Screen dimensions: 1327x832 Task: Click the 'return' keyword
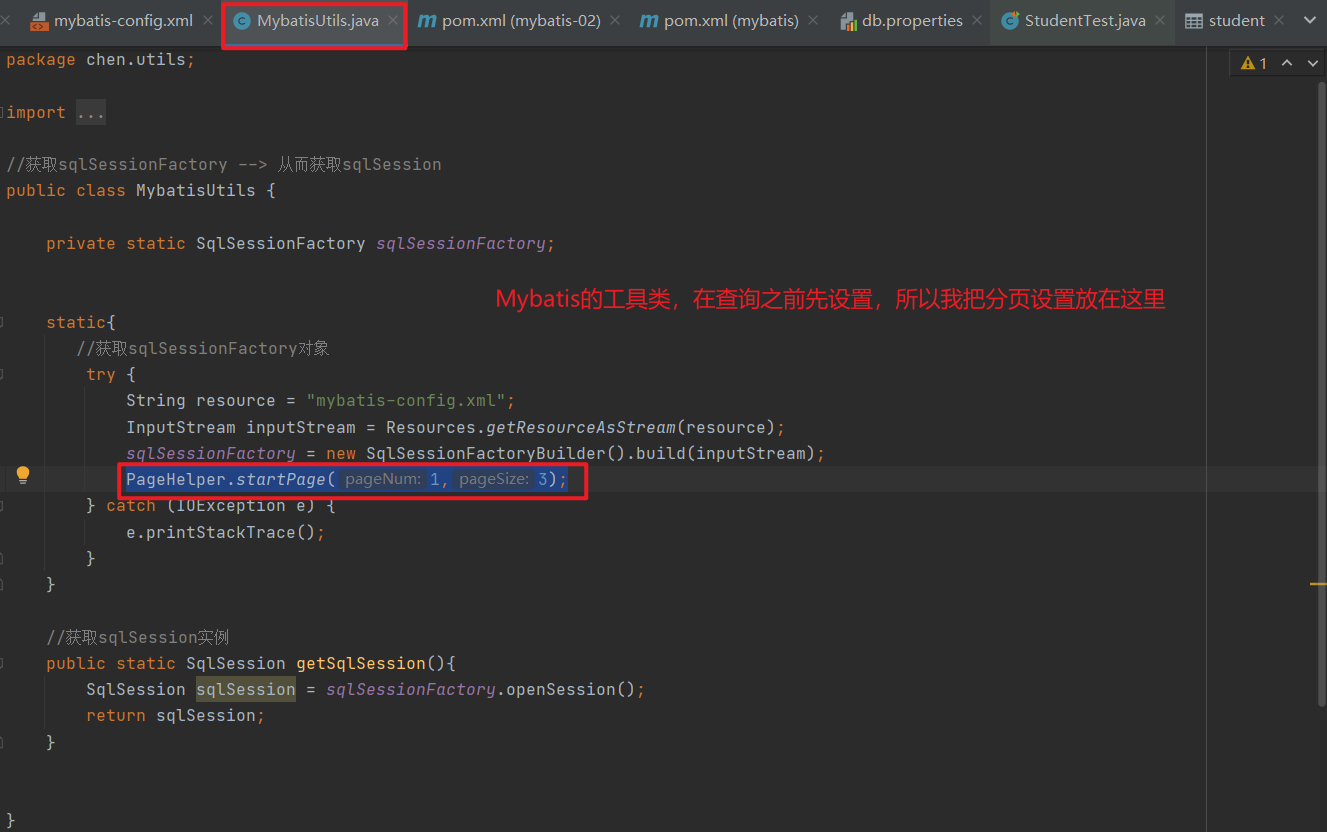pos(116,716)
